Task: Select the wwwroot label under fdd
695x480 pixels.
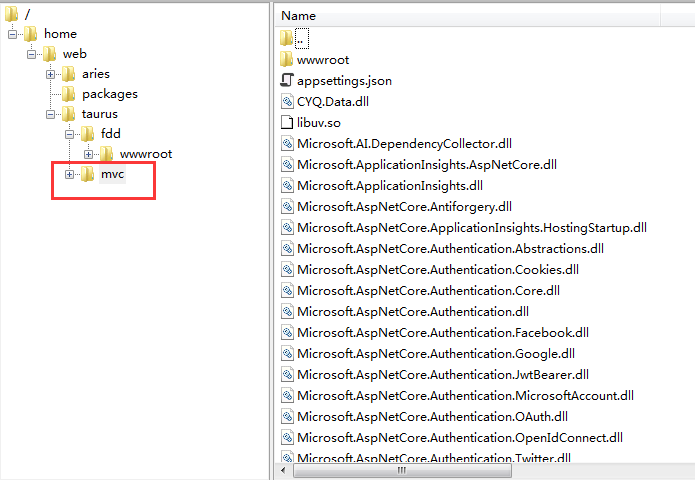Action: pyautogui.click(x=146, y=154)
